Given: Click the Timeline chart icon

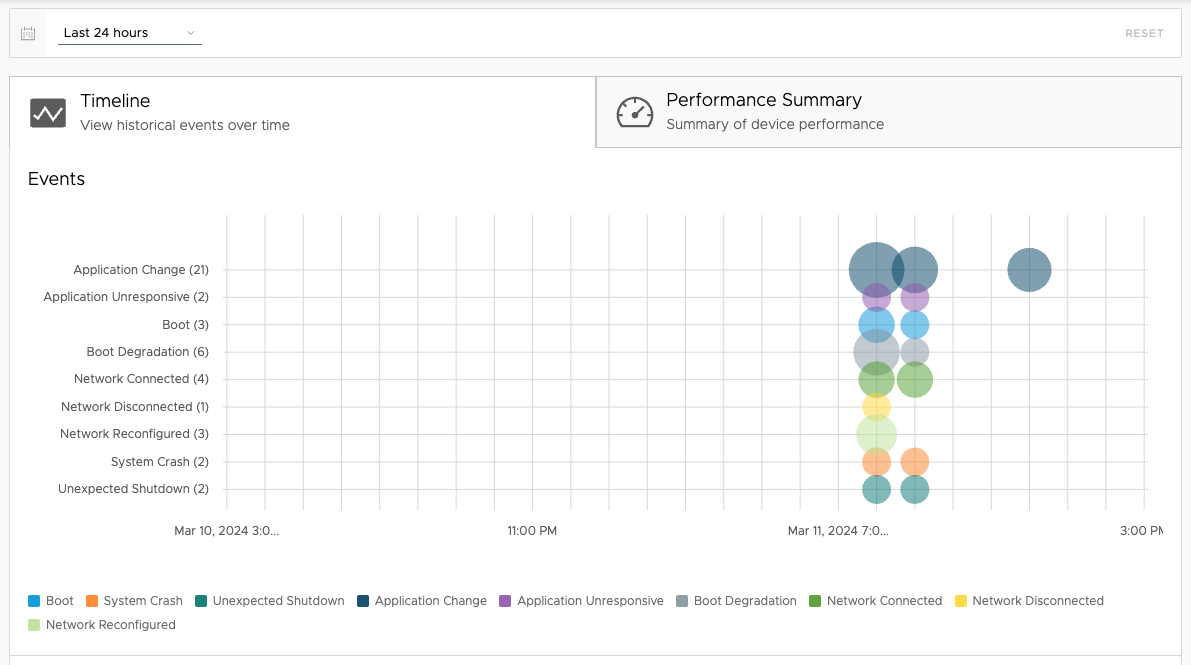Looking at the screenshot, I should (48, 113).
